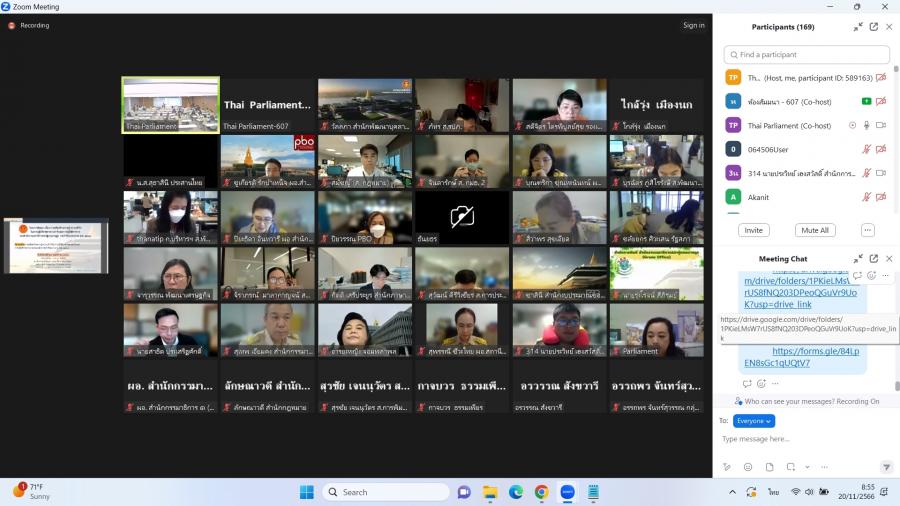Click the file attachment icon in chat

[769, 467]
